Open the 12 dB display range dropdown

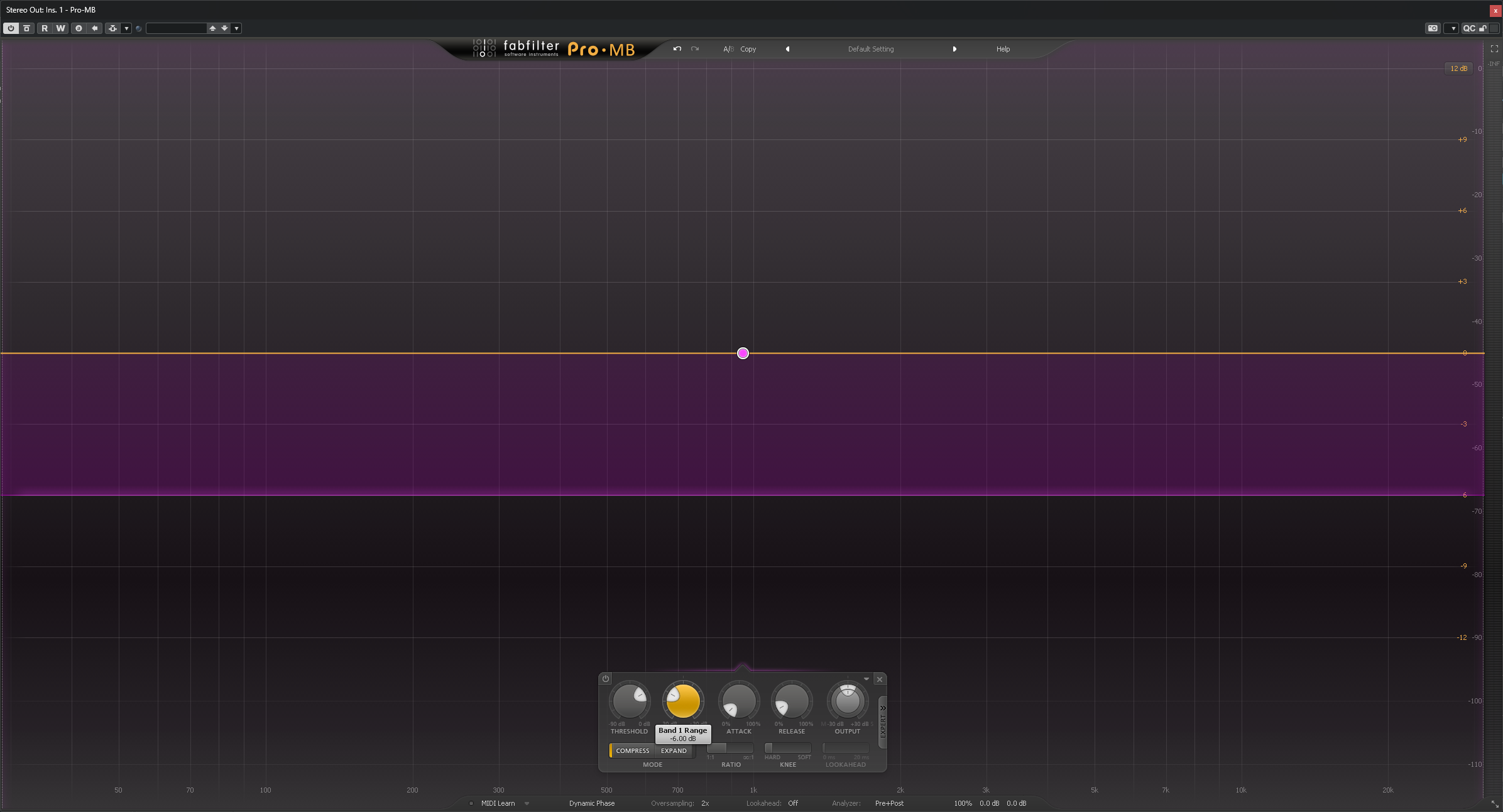pyautogui.click(x=1458, y=68)
